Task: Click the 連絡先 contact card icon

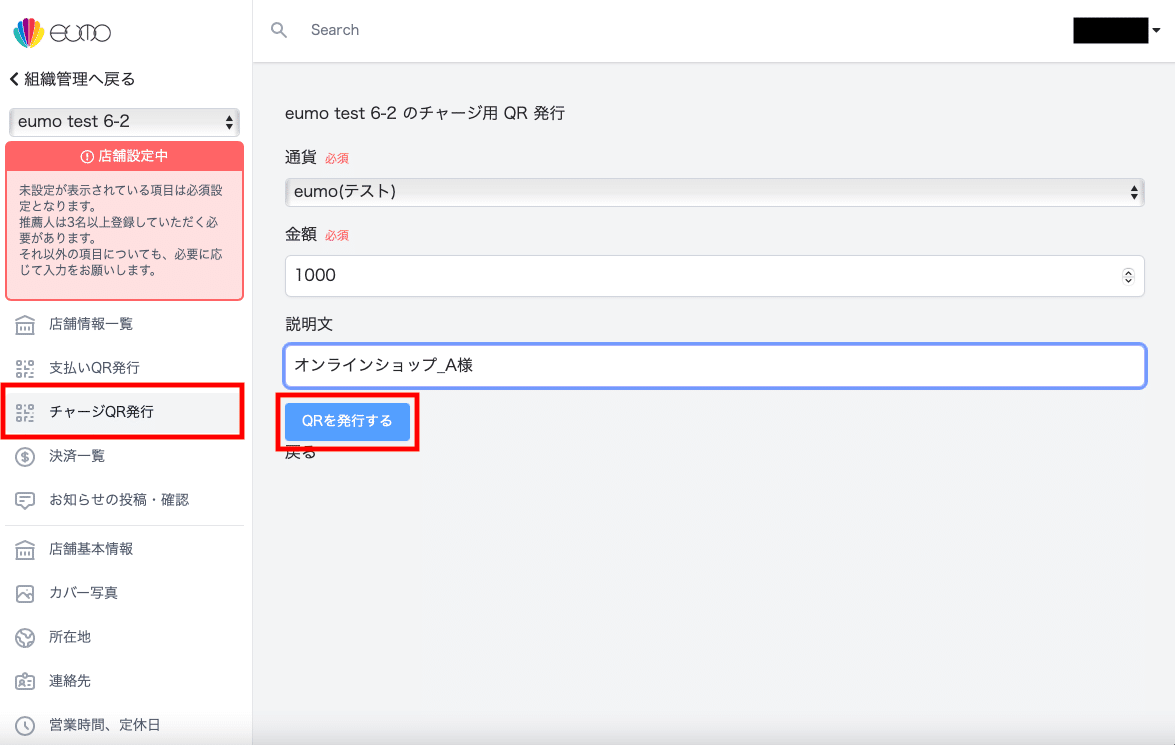Action: (25, 681)
